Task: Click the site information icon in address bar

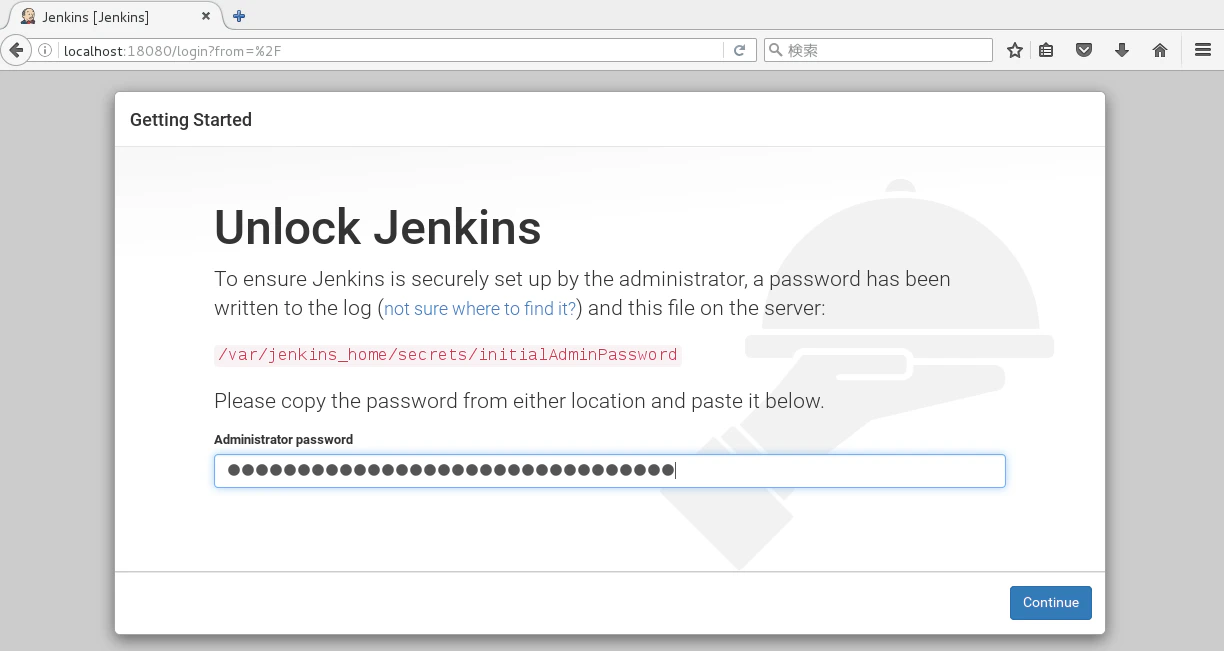Action: click(x=46, y=49)
